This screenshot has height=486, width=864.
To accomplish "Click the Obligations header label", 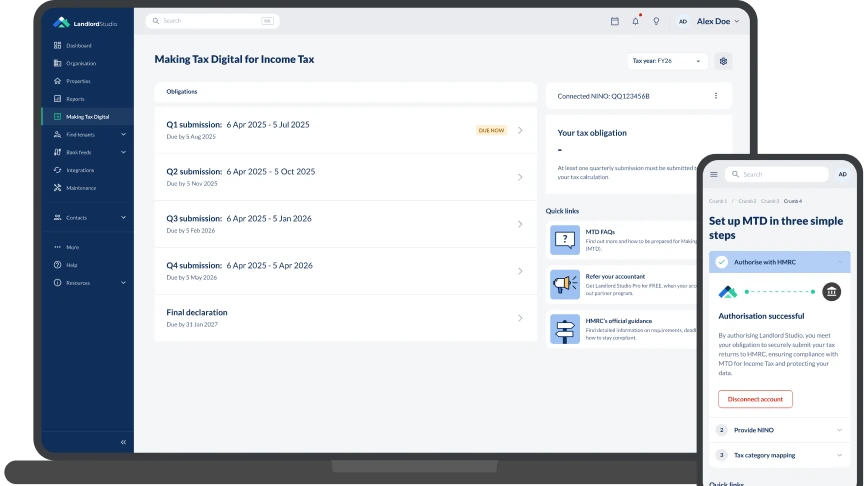I will 182,92.
